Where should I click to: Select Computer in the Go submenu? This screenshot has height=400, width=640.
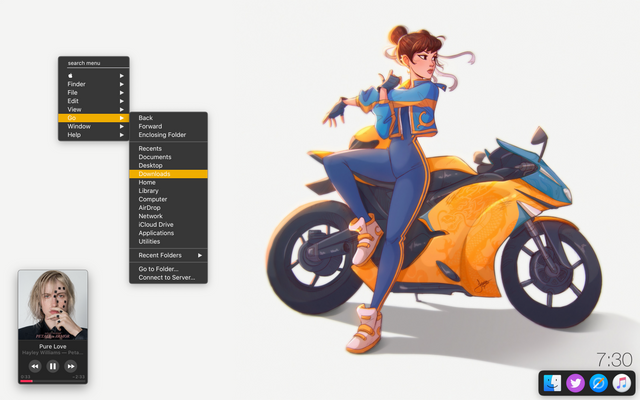tap(168, 199)
